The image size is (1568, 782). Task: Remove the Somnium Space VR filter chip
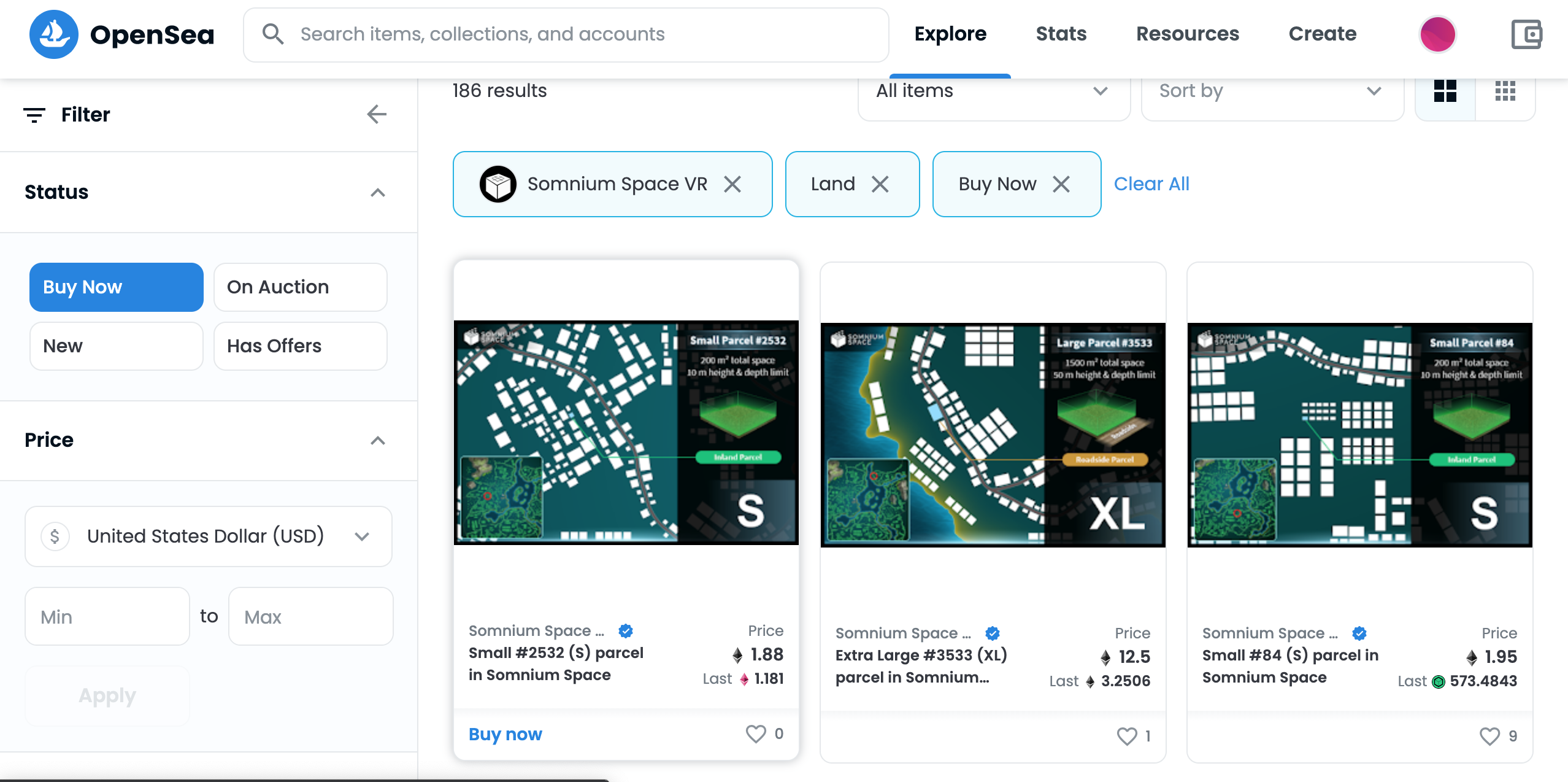point(732,184)
